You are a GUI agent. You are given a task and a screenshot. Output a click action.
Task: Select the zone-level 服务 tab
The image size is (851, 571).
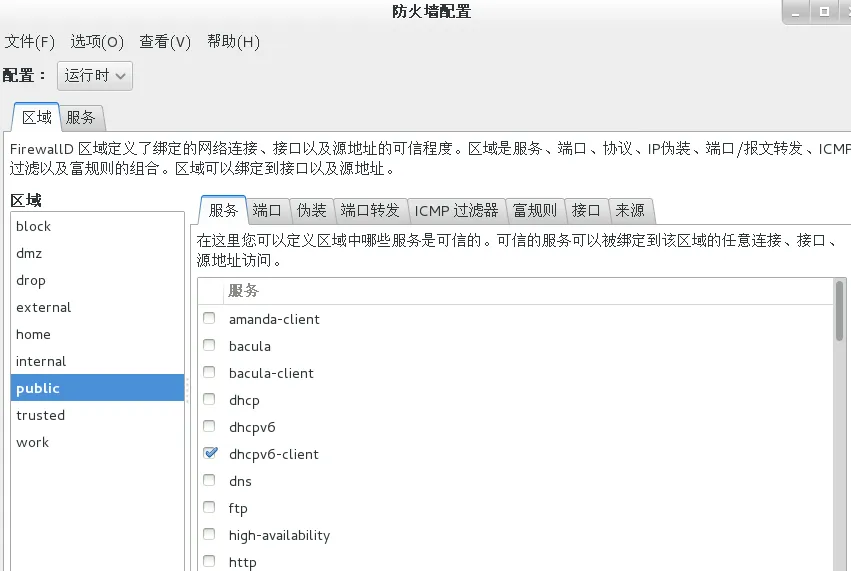click(223, 210)
